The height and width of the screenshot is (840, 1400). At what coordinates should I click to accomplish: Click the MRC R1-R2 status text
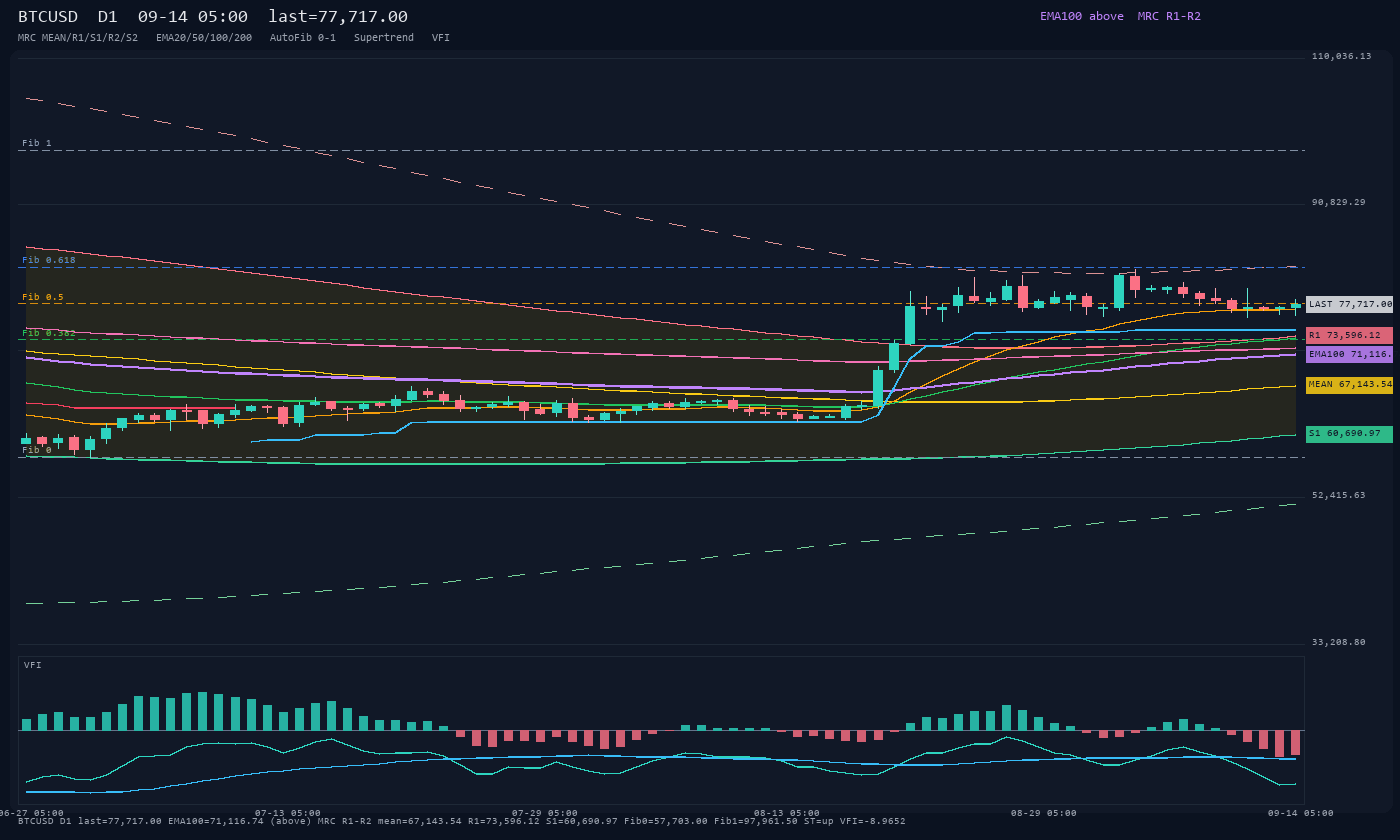(1169, 17)
